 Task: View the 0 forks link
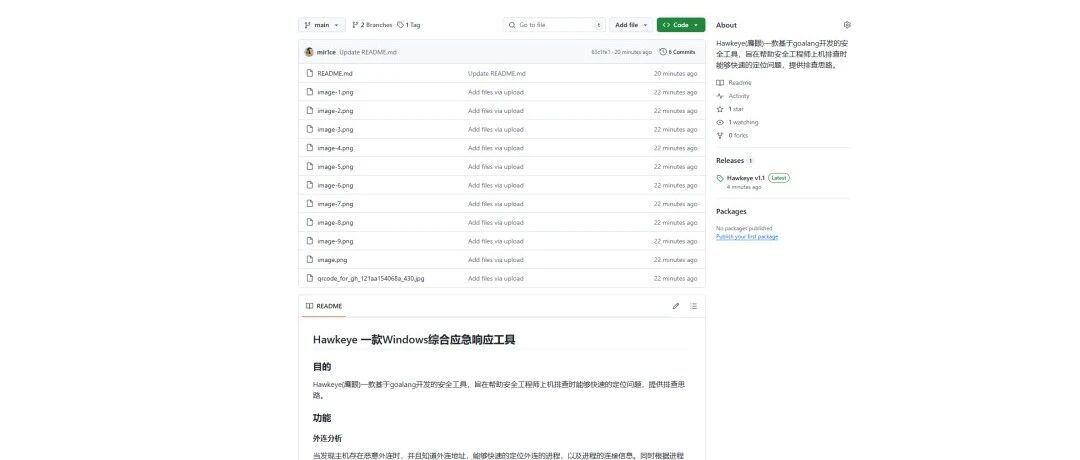(x=732, y=135)
